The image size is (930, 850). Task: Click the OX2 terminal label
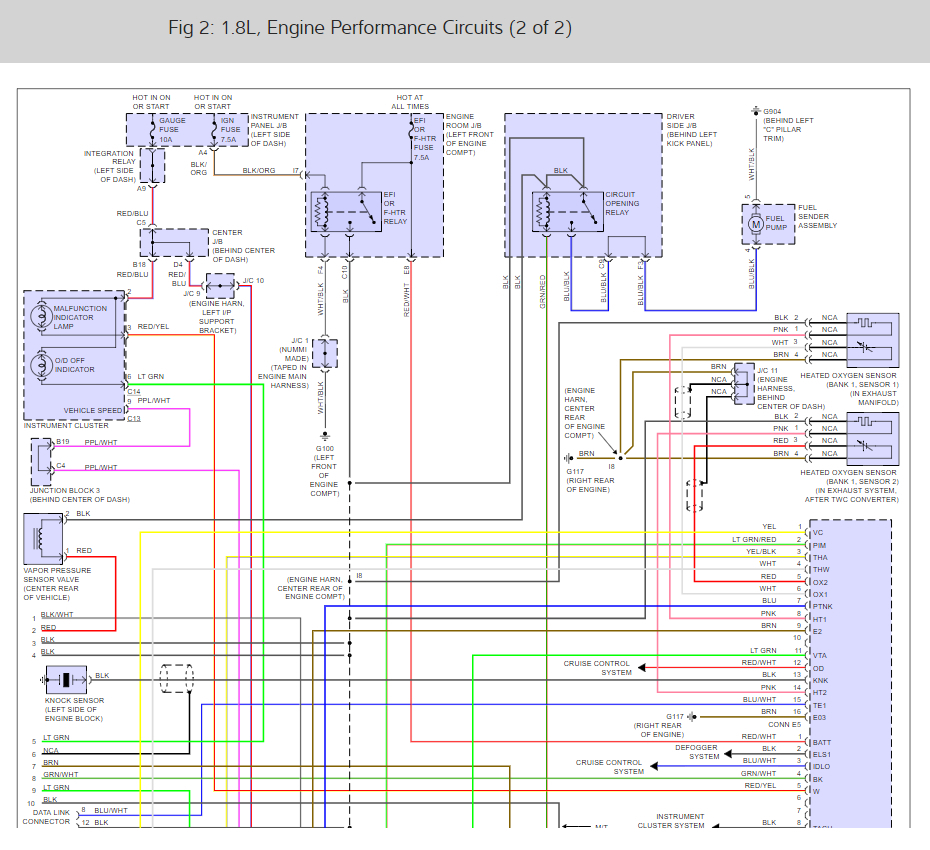click(x=820, y=582)
